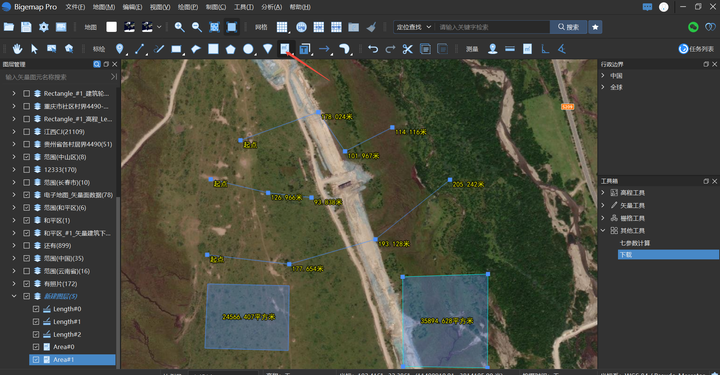Image resolution: width=720 pixels, height=375 pixels.
Task: Select the polyline drawing tool
Action: pos(159,49)
